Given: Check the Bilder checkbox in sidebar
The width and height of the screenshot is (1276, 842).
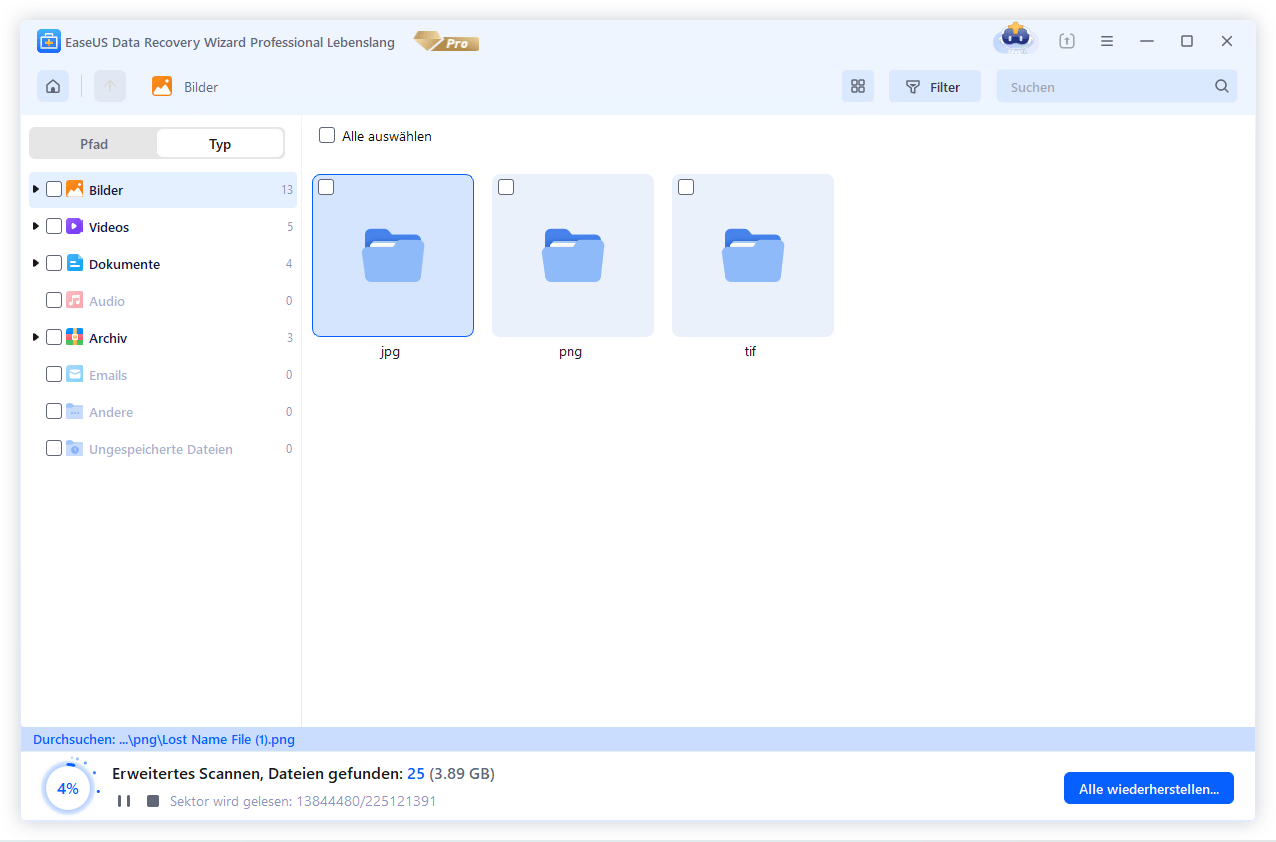Looking at the screenshot, I should pos(54,189).
